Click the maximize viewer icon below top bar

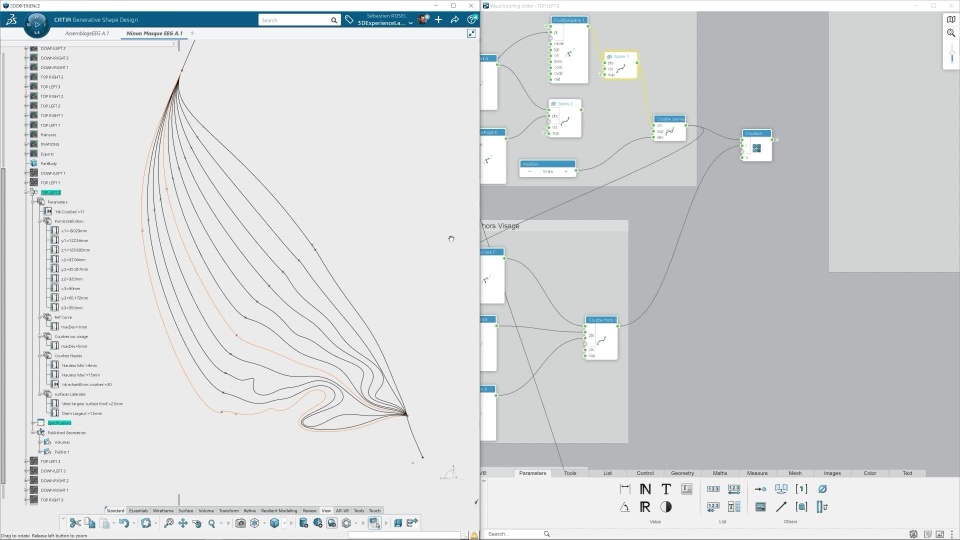[471, 34]
